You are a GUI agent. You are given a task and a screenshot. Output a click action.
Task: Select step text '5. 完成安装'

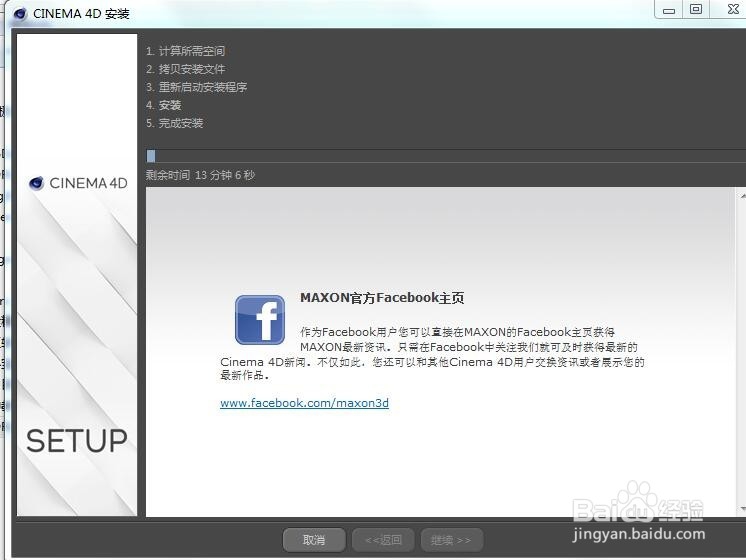pyautogui.click(x=175, y=123)
